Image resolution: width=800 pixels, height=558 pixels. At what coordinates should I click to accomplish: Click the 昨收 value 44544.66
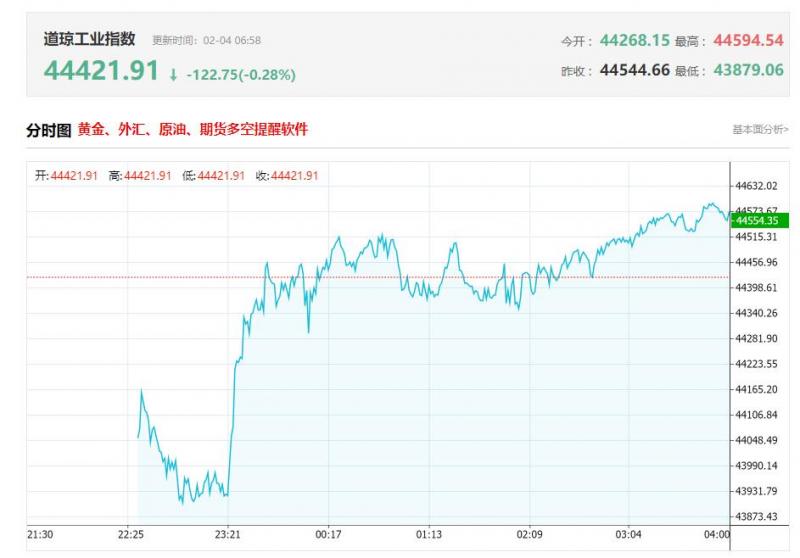coord(634,71)
